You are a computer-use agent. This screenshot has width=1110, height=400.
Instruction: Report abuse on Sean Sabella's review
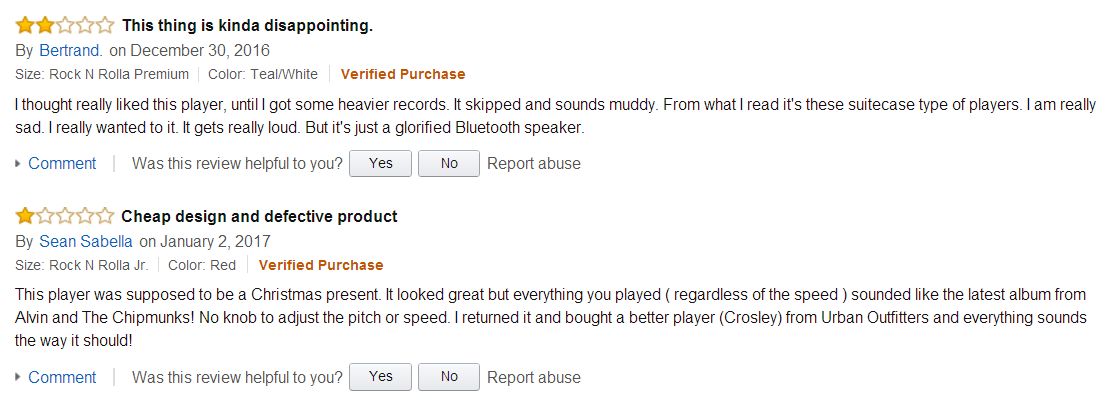[533, 377]
